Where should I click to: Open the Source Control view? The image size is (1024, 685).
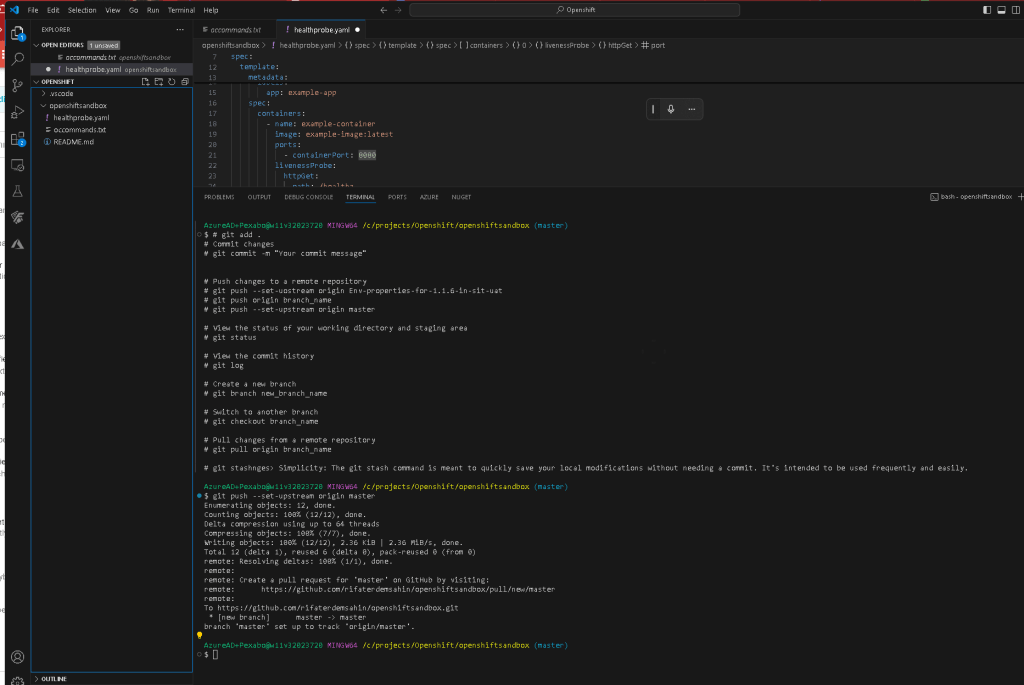coord(18,86)
